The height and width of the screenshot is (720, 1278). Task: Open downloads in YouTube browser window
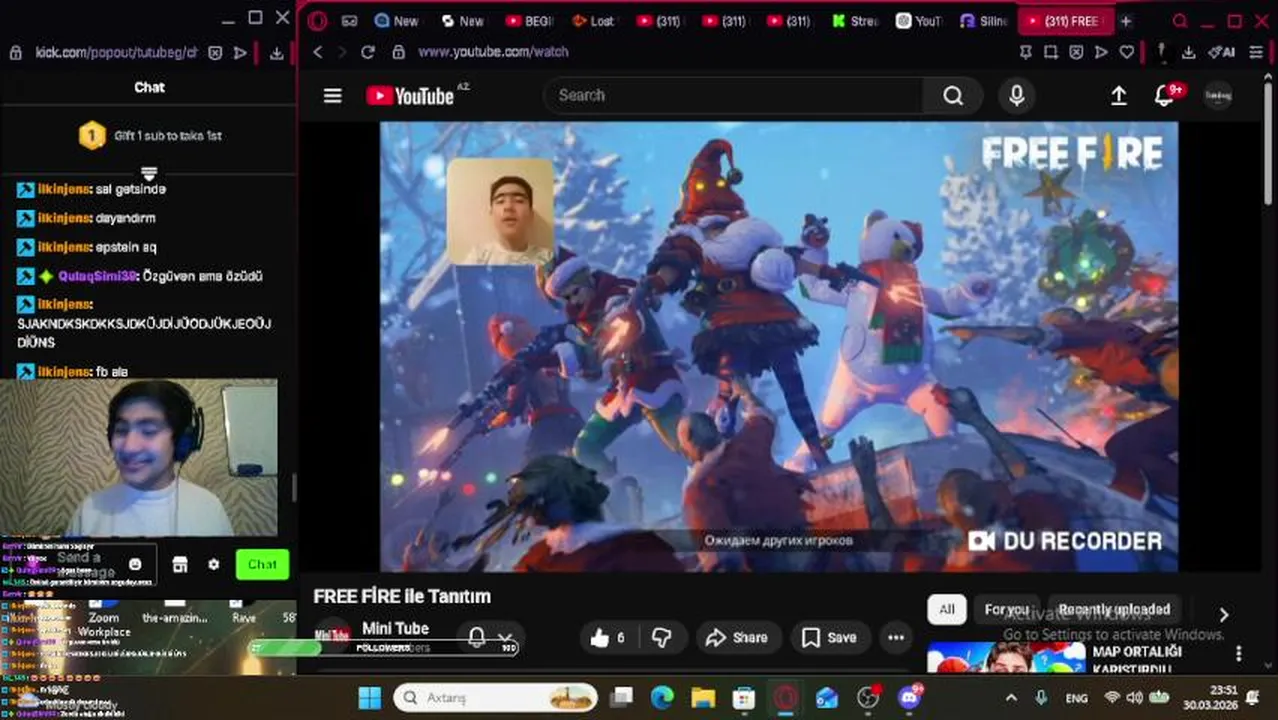[1188, 52]
